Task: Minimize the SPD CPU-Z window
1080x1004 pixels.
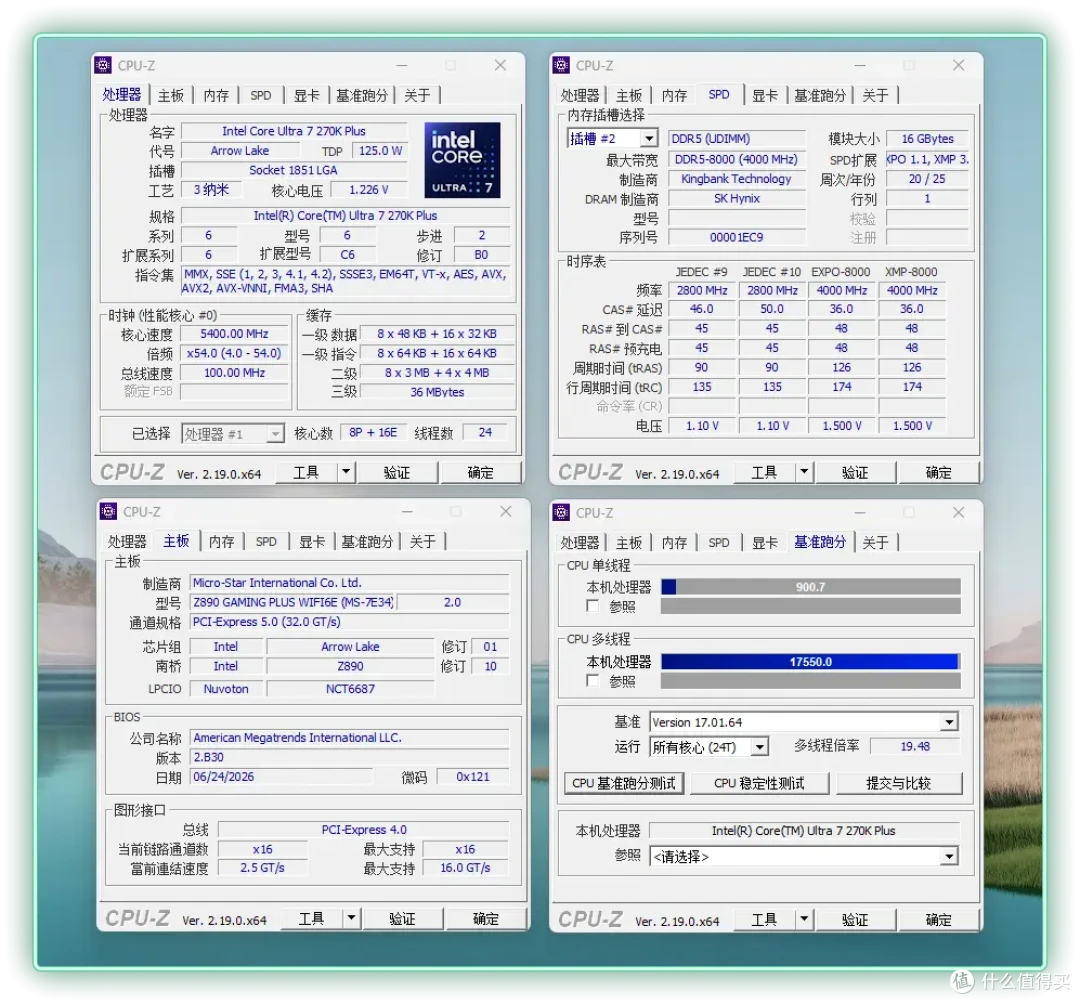Action: [860, 65]
